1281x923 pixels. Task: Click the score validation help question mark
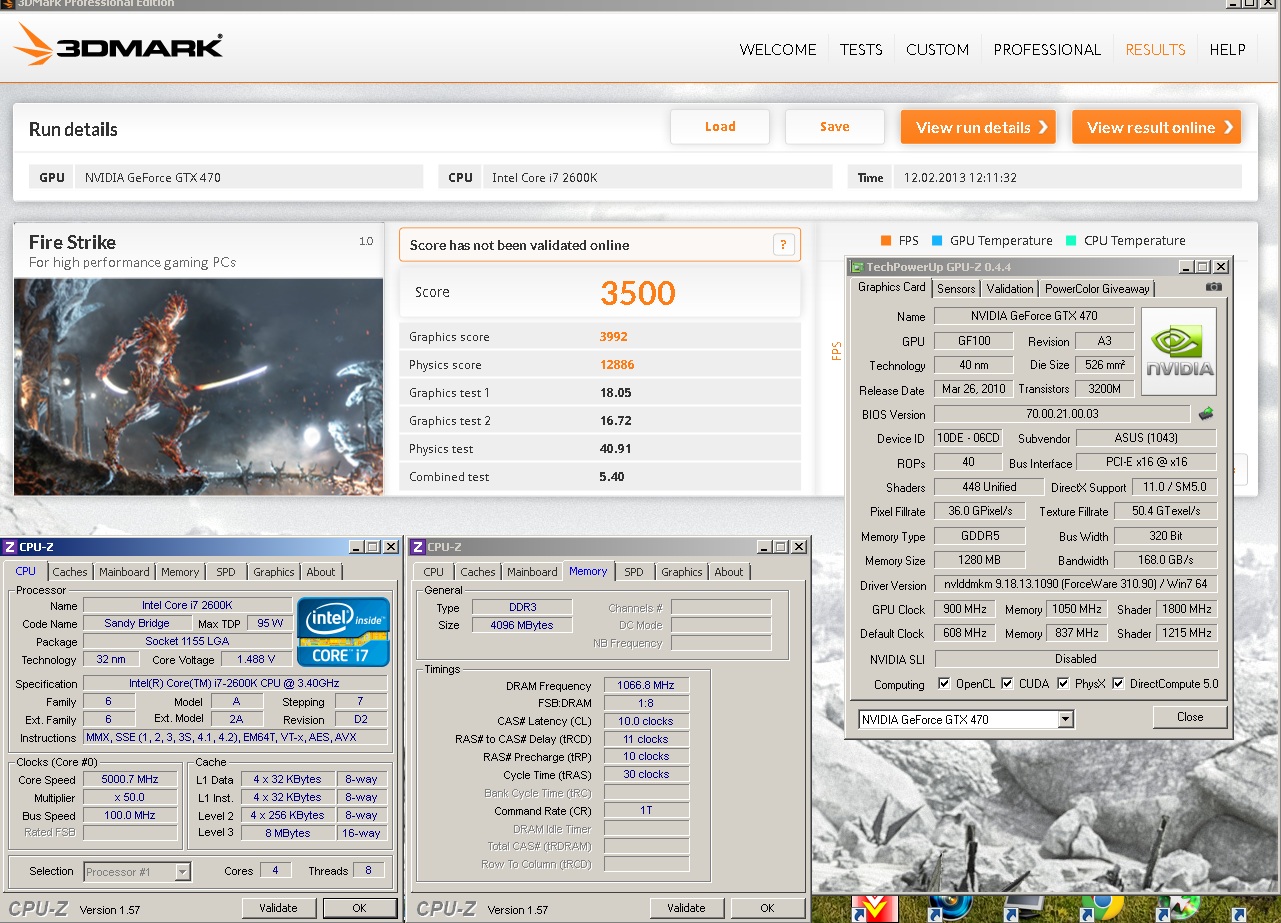785,245
